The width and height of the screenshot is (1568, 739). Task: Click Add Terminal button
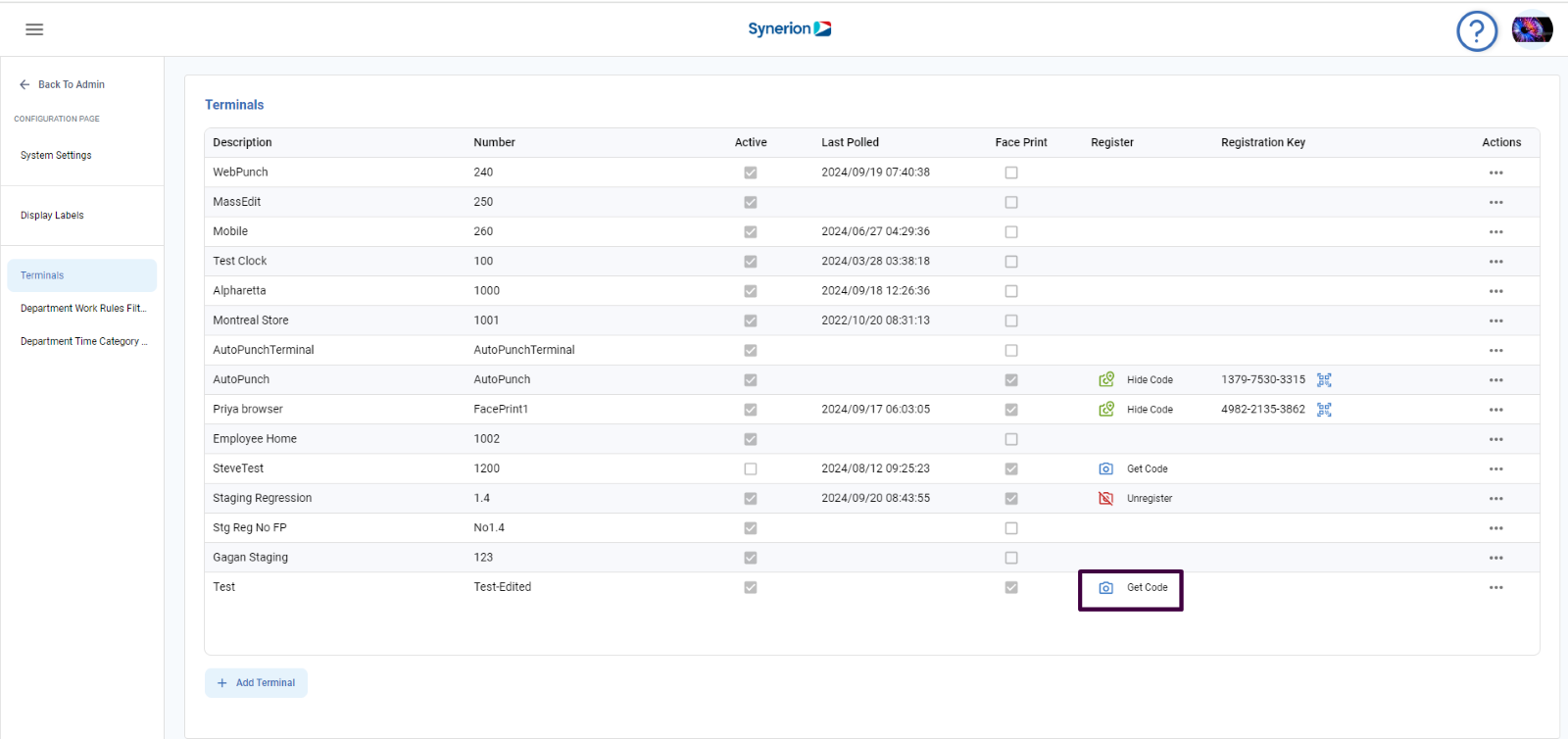(256, 683)
